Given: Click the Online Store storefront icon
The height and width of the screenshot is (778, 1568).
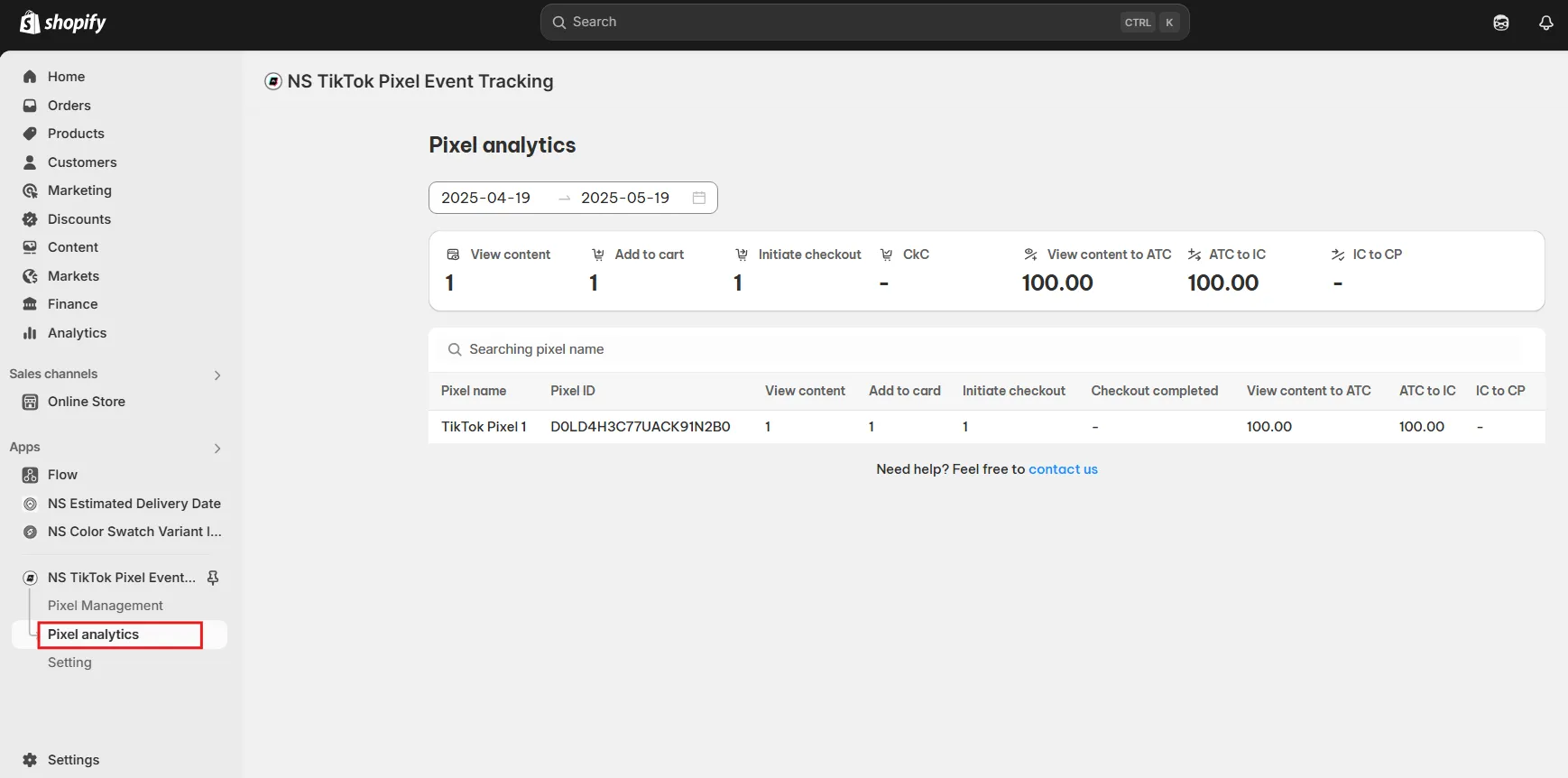Looking at the screenshot, I should click(30, 402).
